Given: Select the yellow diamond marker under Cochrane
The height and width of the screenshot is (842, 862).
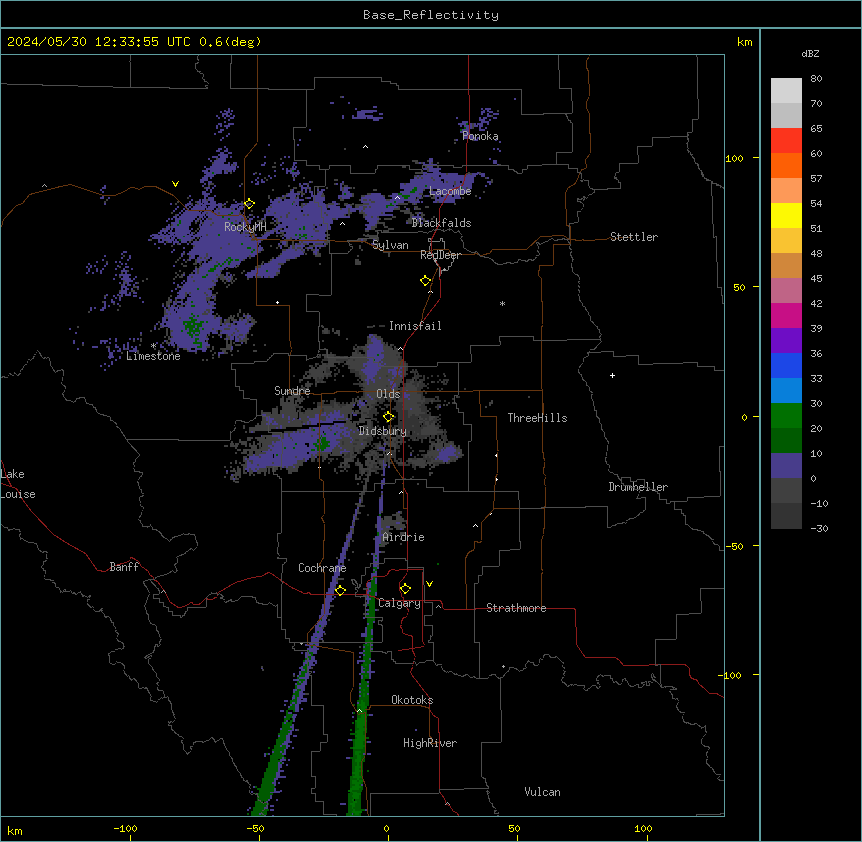Looking at the screenshot, I should pyautogui.click(x=340, y=590).
